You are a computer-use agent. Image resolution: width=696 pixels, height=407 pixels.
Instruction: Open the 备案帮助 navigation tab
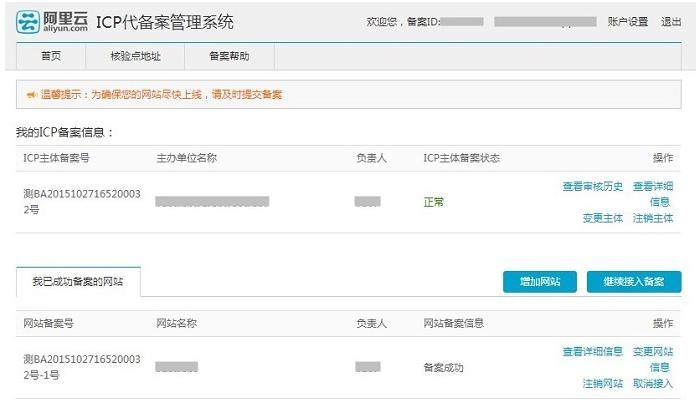[229, 57]
